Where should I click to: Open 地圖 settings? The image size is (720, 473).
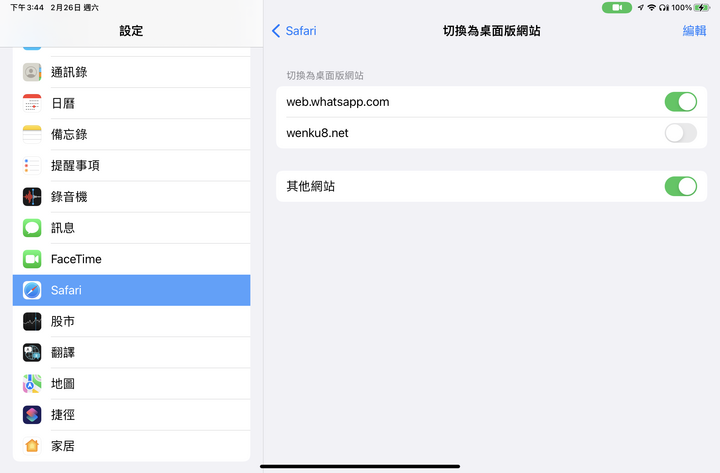click(131, 383)
